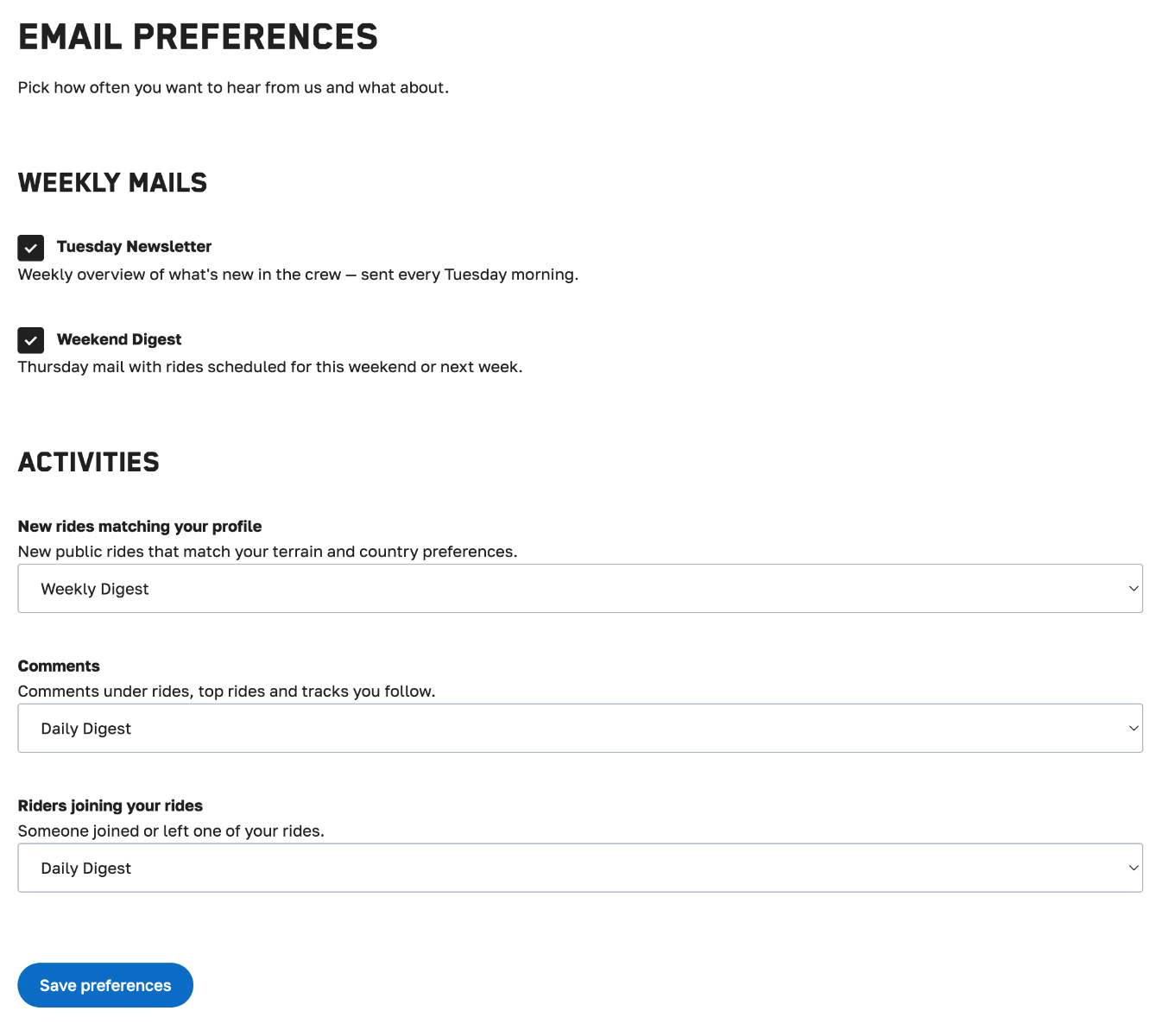Viewport: 1162px width, 1036px height.
Task: Click the Activities section heading
Action: click(89, 463)
